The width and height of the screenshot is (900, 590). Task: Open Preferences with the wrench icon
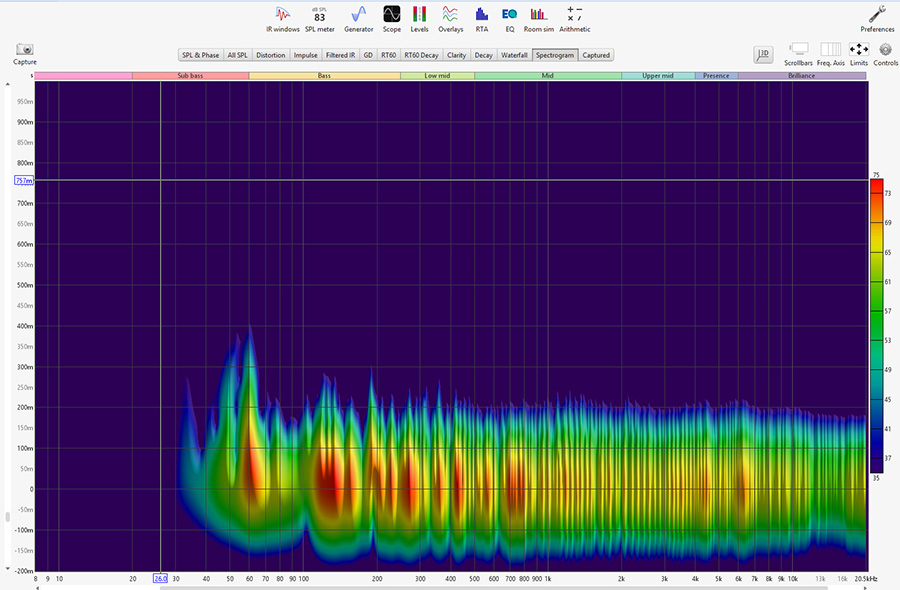pos(877,15)
